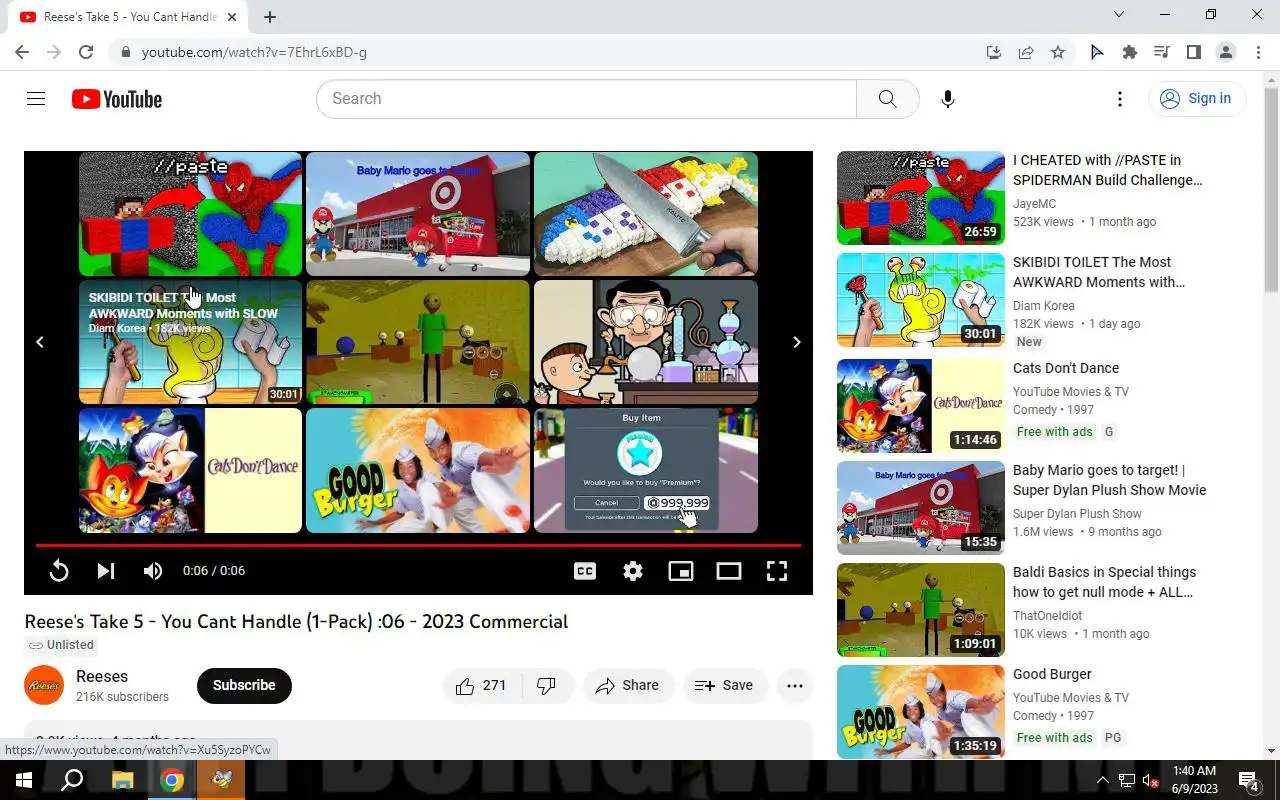
Task: Show next endscreen suggestions arrow
Action: (796, 342)
